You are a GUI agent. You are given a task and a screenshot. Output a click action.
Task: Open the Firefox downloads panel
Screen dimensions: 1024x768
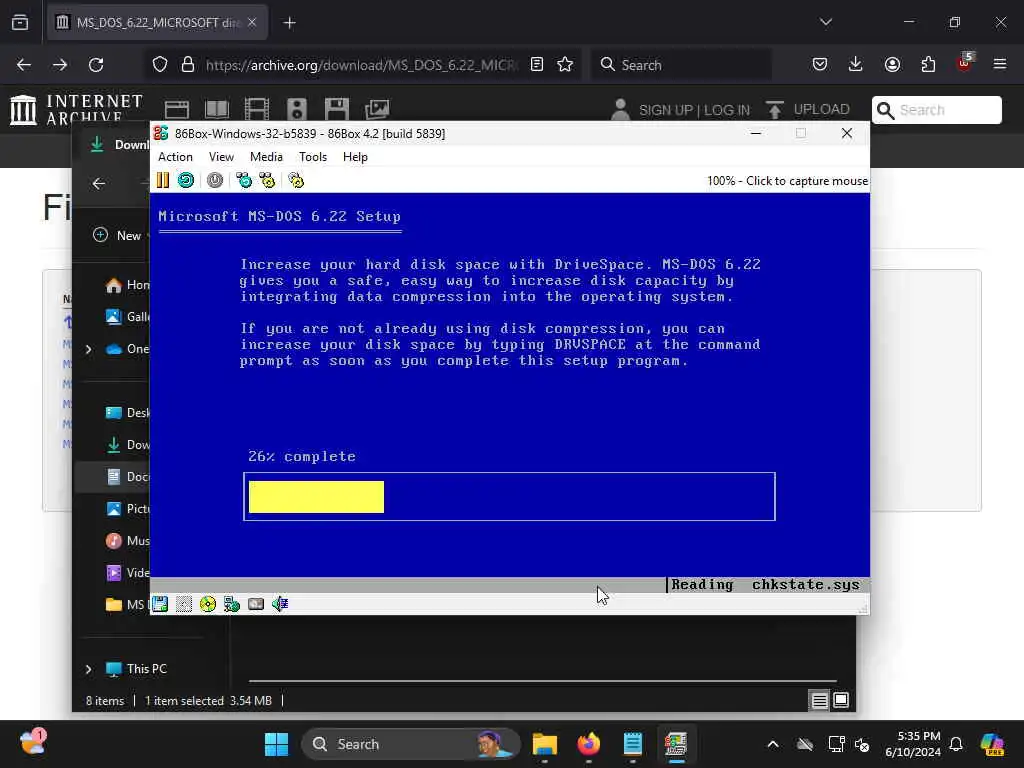[x=856, y=65]
